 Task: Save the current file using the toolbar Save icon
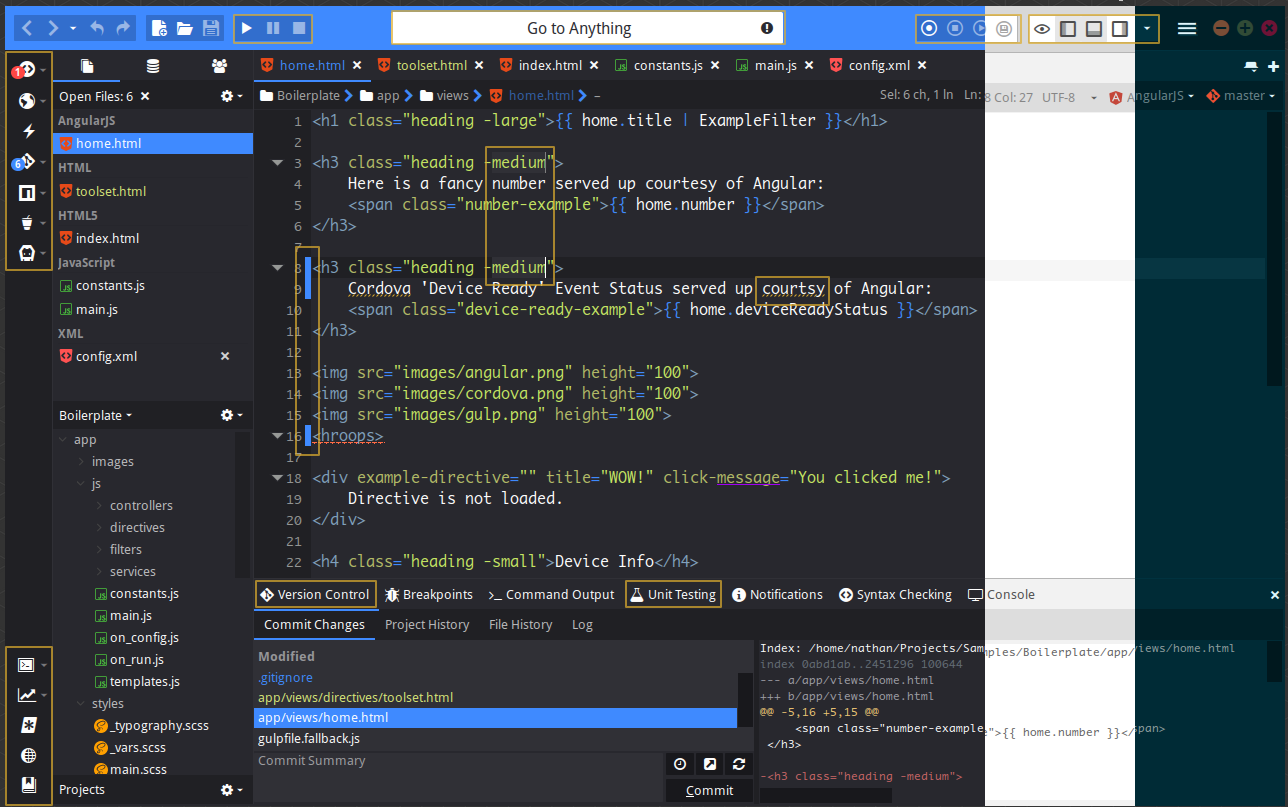[x=211, y=28]
